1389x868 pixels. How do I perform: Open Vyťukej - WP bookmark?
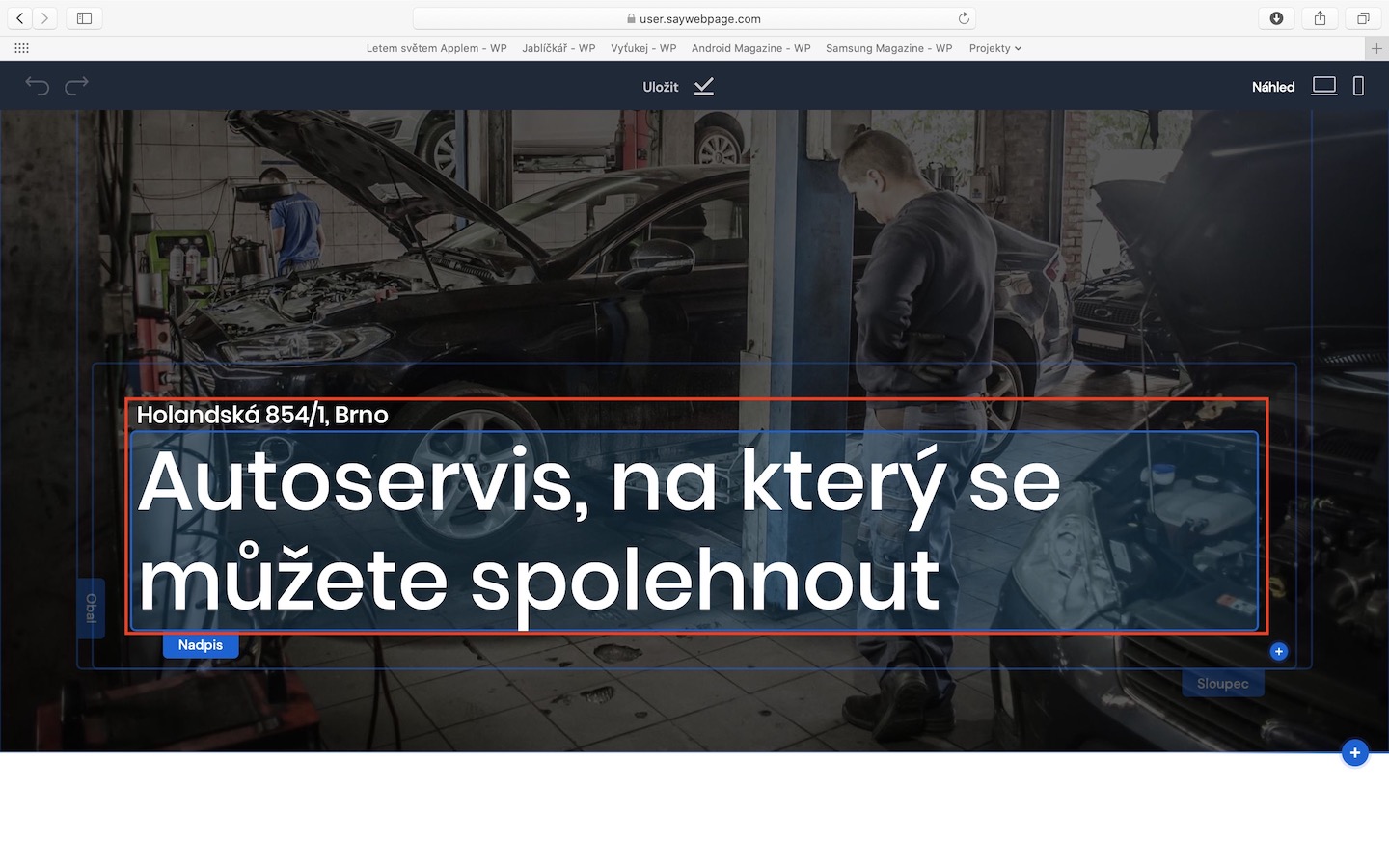(x=643, y=48)
